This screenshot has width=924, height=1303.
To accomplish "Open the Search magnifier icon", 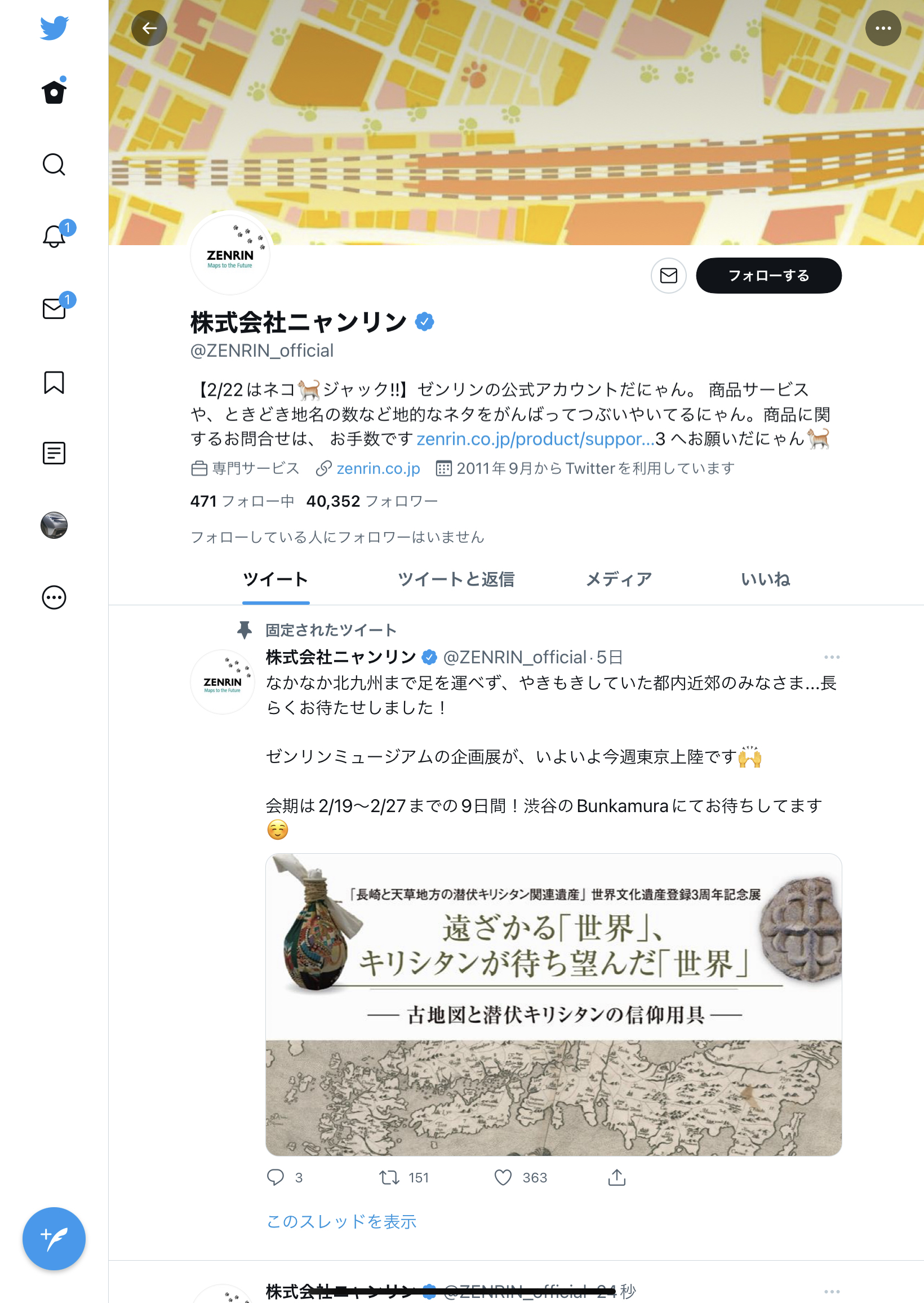I will (54, 165).
